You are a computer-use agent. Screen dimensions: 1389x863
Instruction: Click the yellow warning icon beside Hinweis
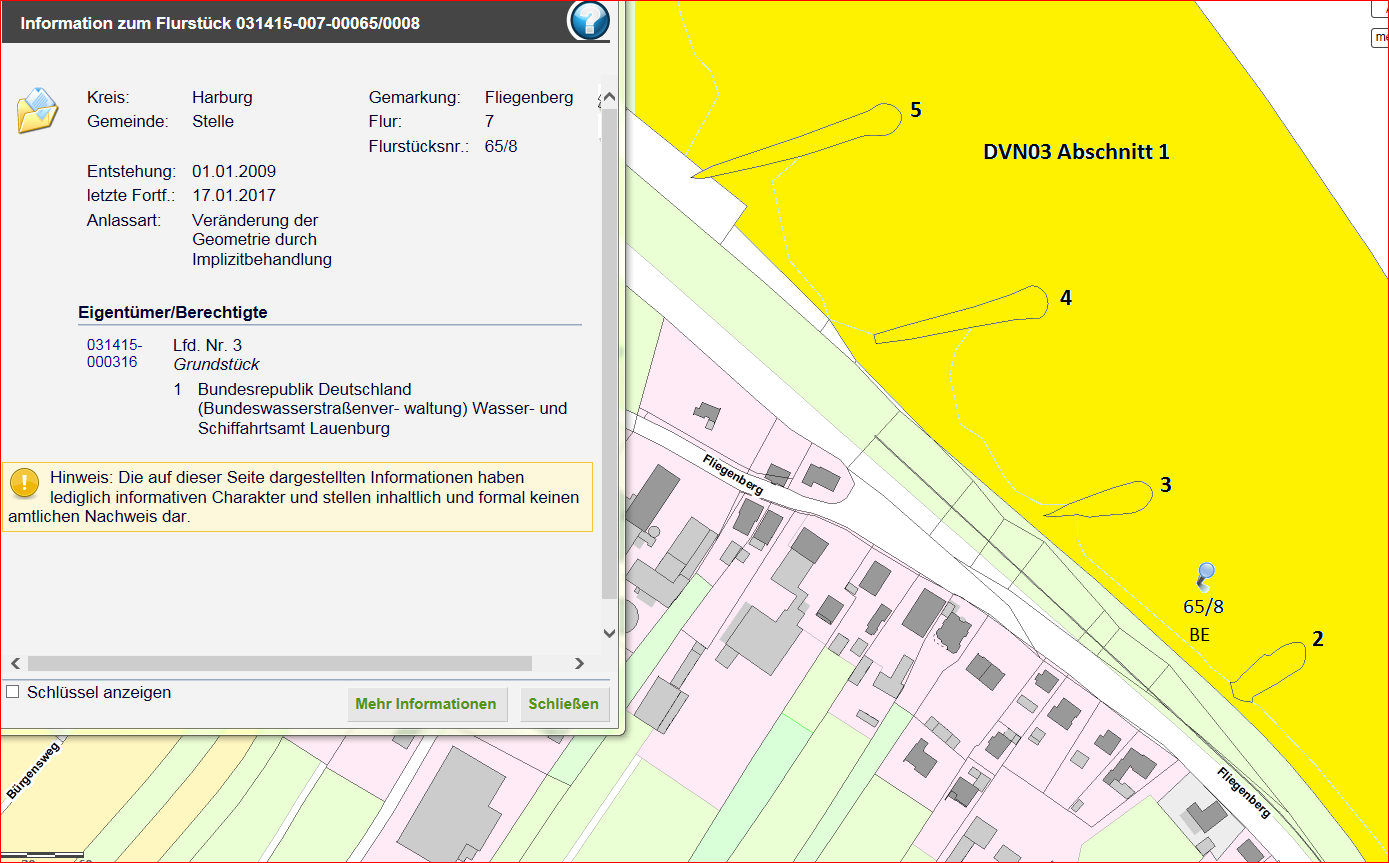[x=24, y=484]
